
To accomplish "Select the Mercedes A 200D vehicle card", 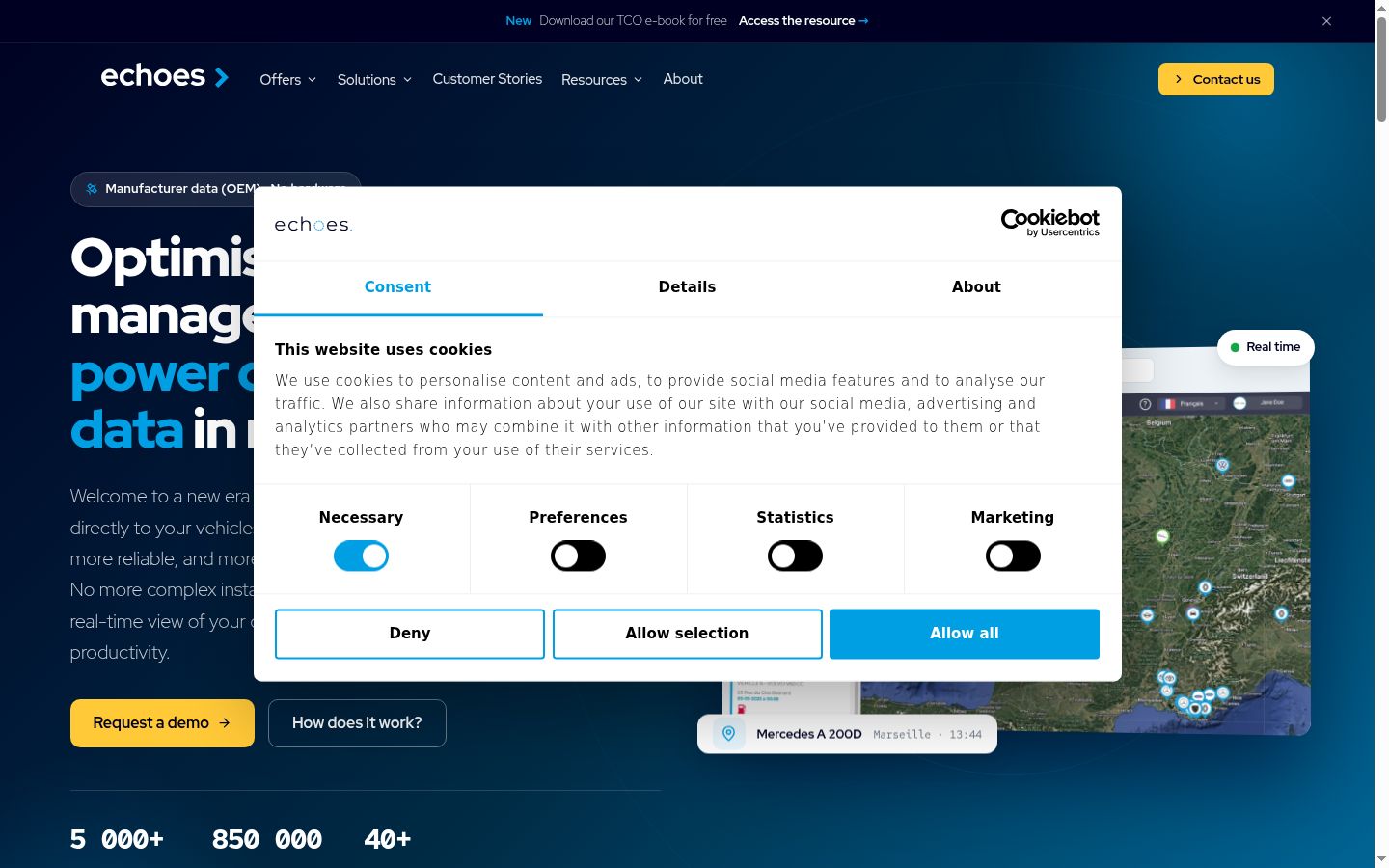I will [847, 734].
